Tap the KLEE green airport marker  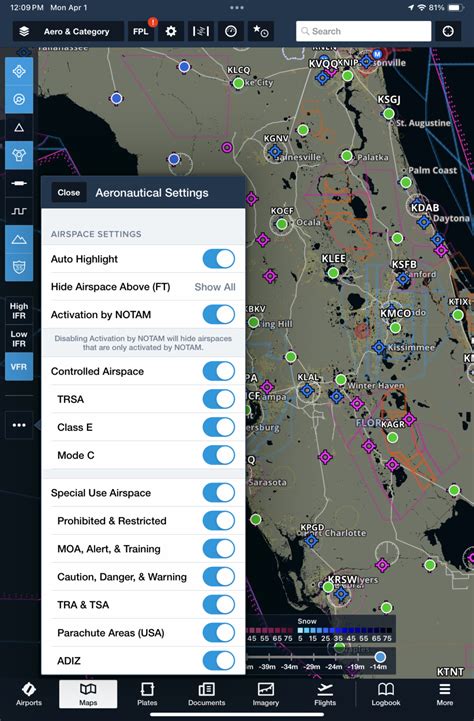[333, 273]
